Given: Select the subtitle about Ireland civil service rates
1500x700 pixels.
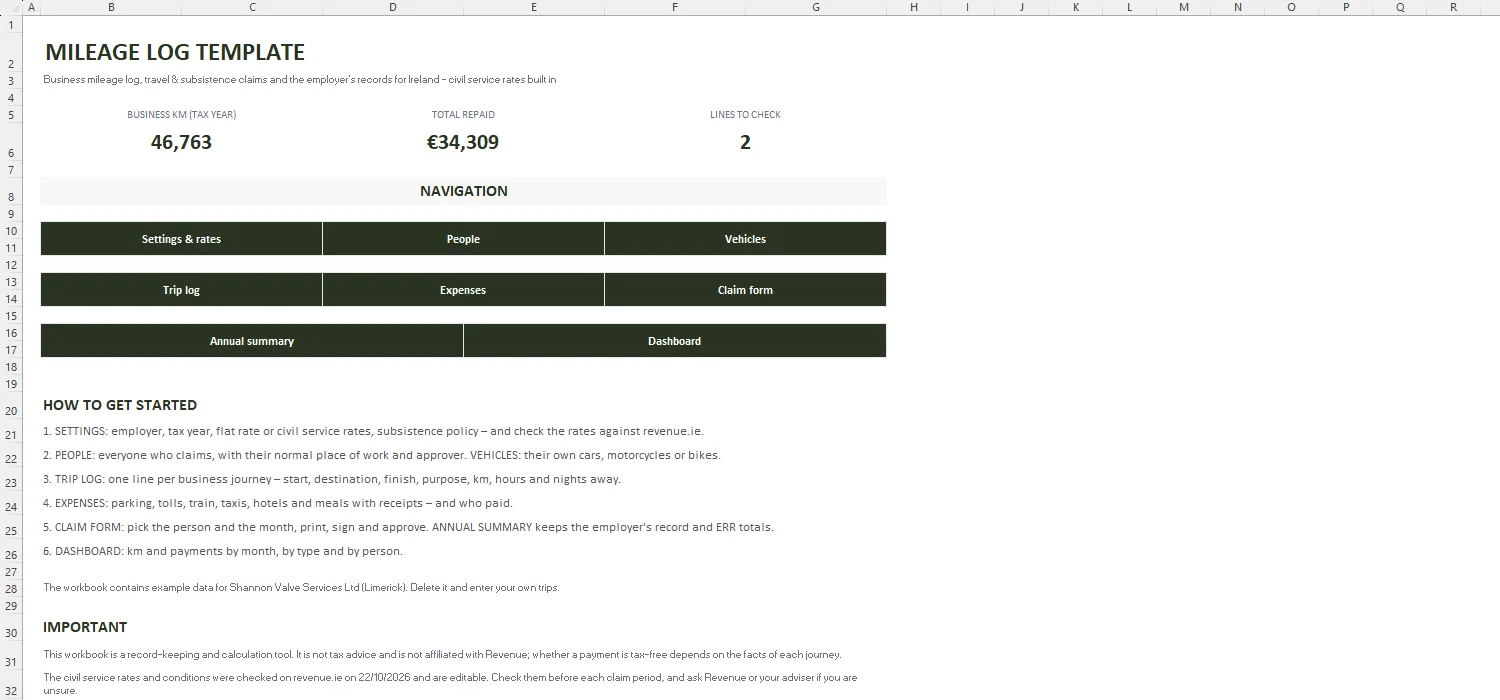Looking at the screenshot, I should point(300,80).
